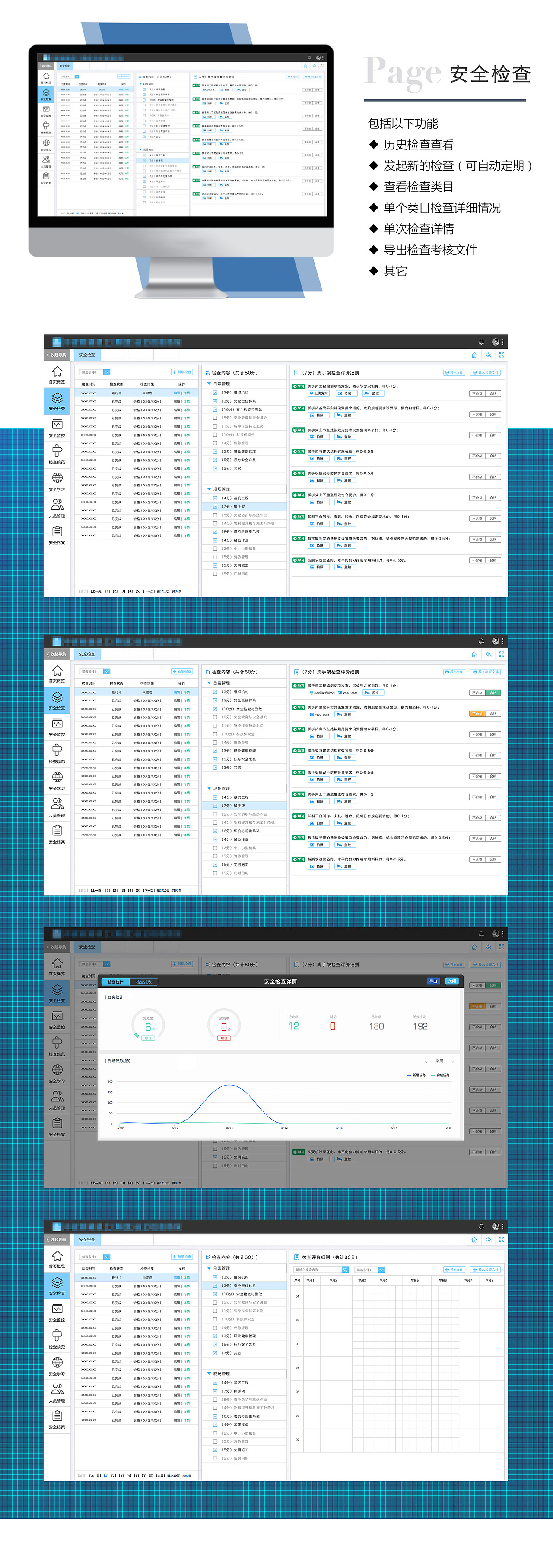Image resolution: width=553 pixels, height=1568 pixels.
Task: Open 筛选条件1 dropdown in first screen
Action: coord(95,372)
